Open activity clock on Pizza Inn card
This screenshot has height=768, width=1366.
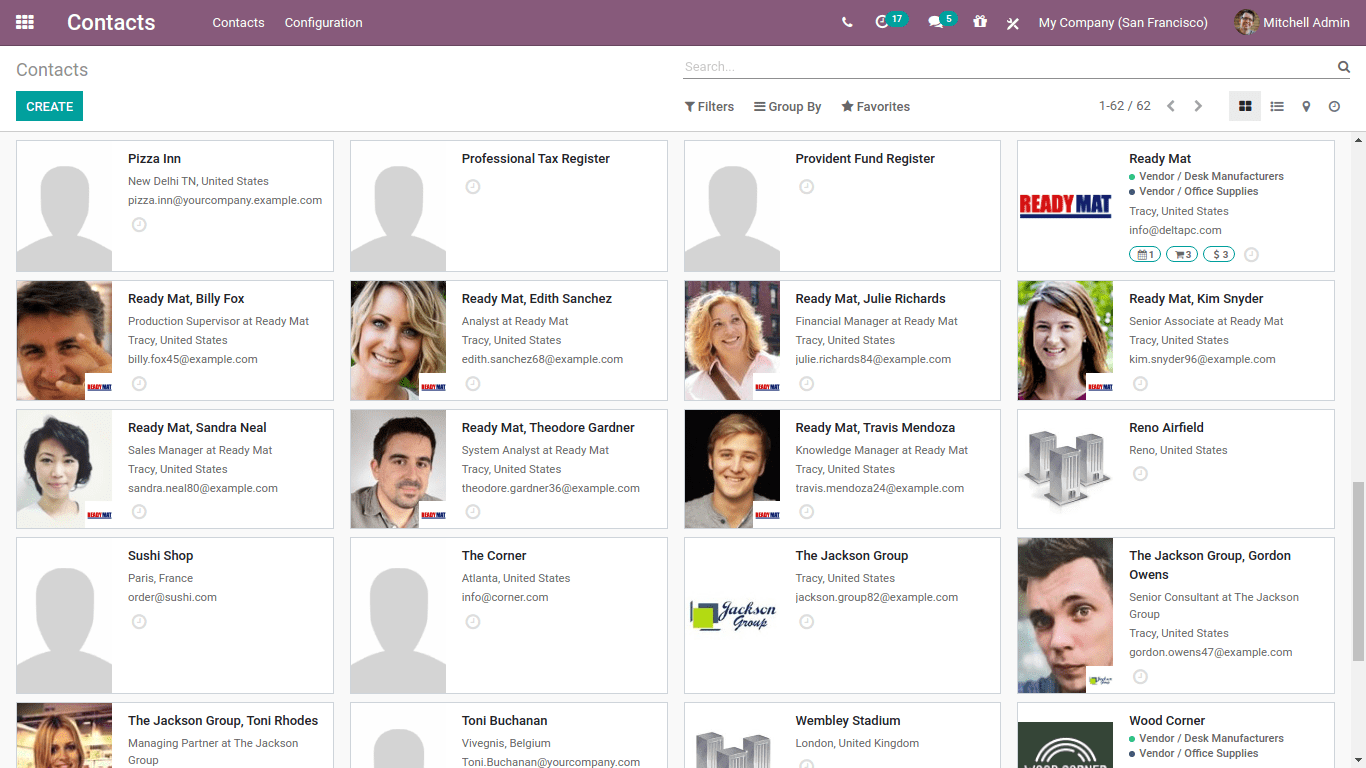pos(139,225)
